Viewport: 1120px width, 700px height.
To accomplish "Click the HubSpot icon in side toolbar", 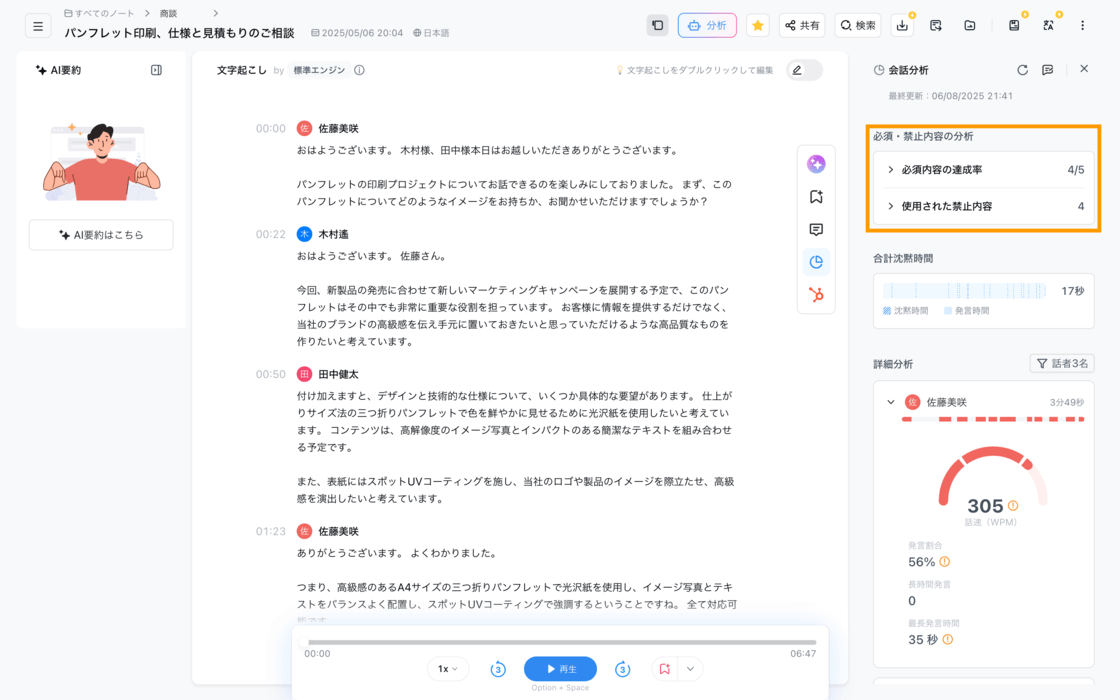I will point(816,294).
